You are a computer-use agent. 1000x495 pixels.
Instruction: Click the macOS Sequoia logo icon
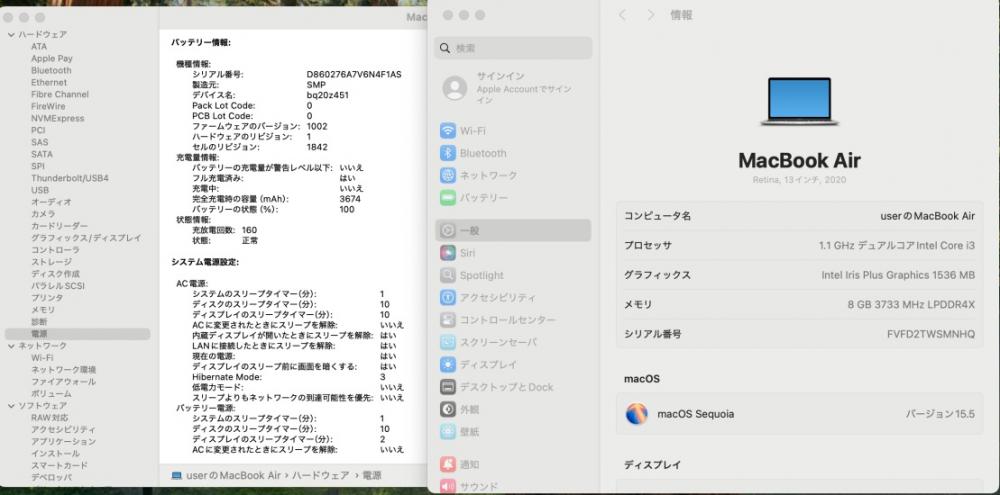point(636,414)
